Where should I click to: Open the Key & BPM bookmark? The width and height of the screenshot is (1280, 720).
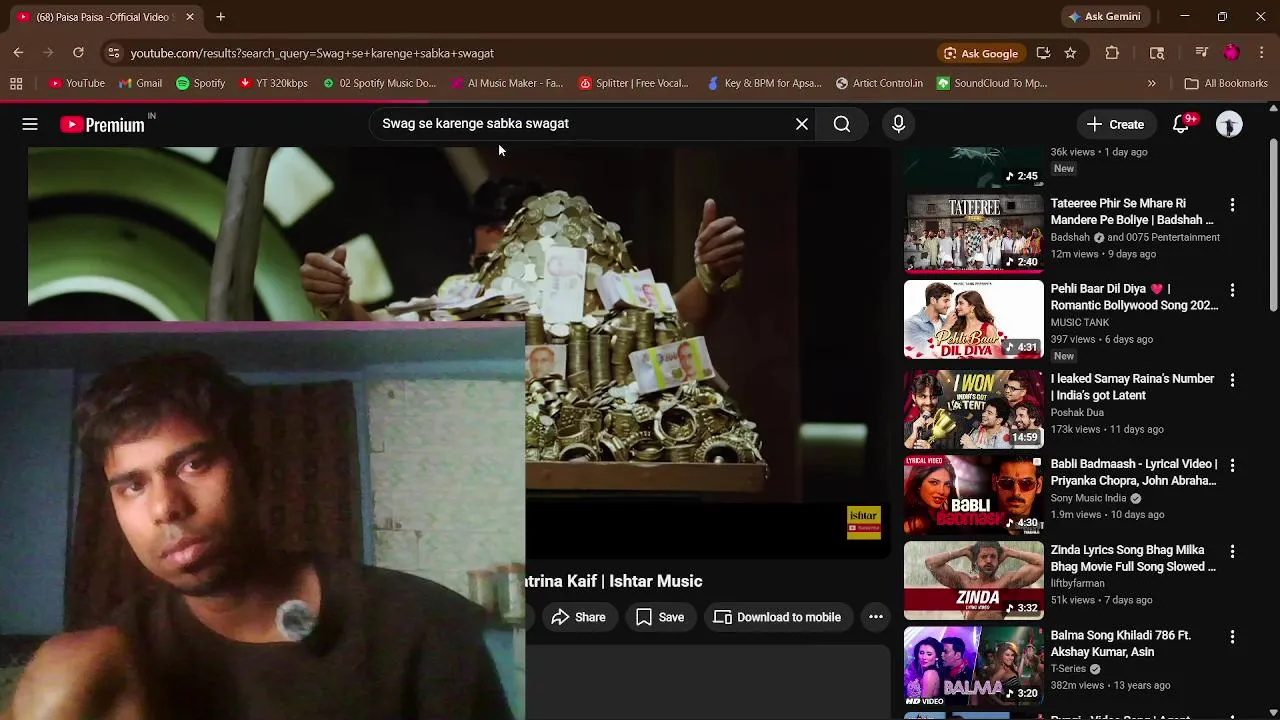(764, 84)
